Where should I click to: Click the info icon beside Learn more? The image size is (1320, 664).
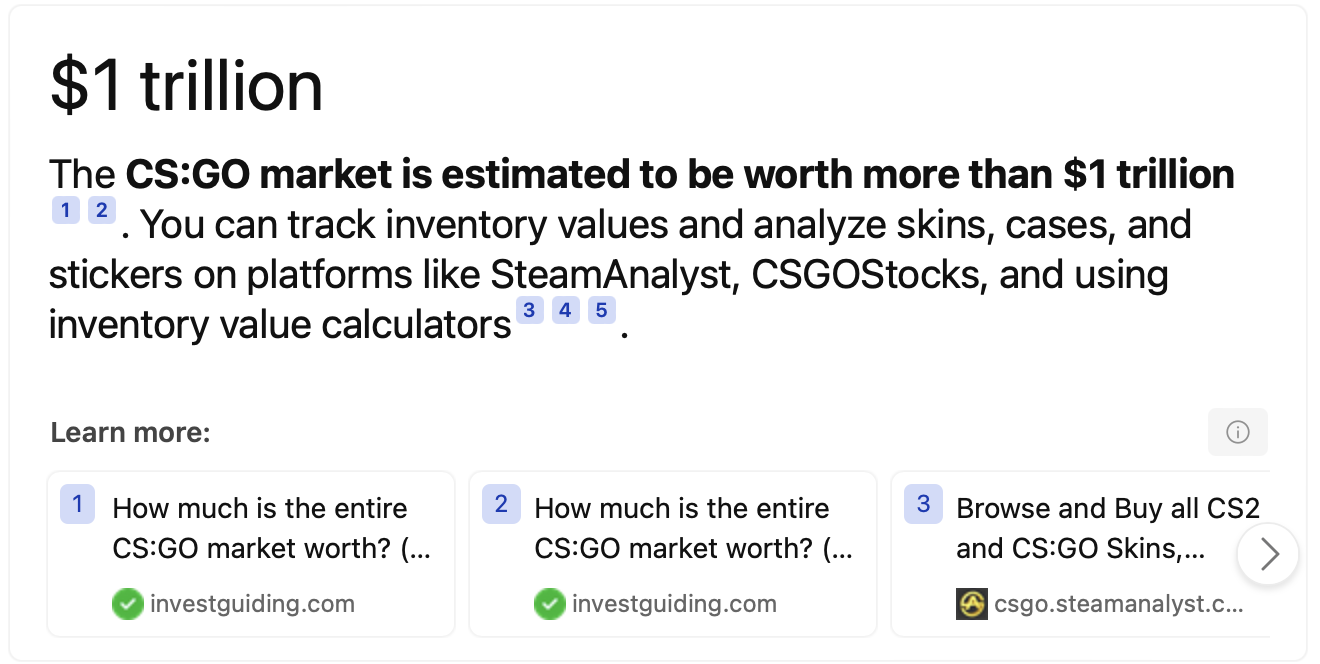coord(1237,432)
